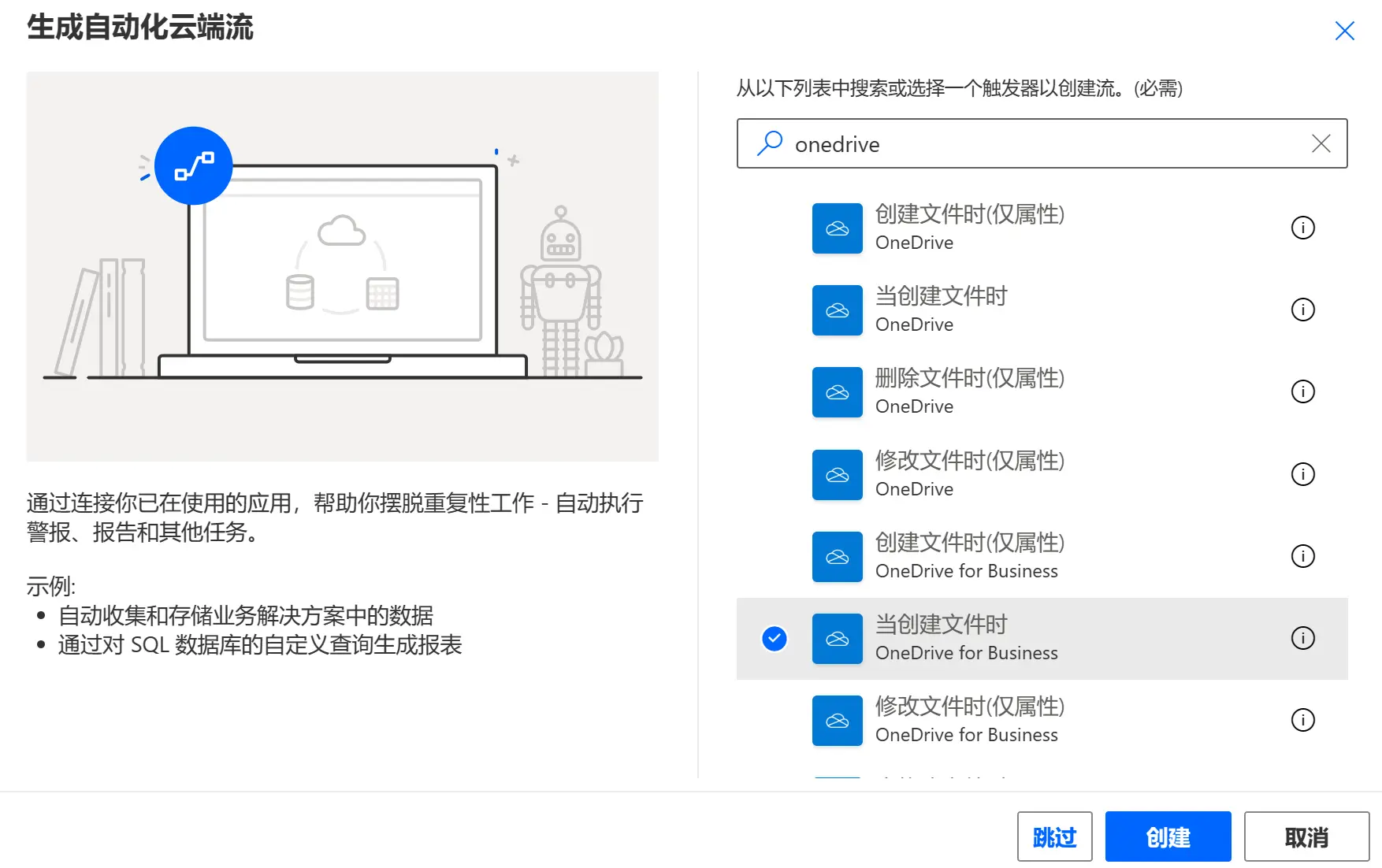The image size is (1382, 868).
Task: Click the 创建 button
Action: [1168, 836]
